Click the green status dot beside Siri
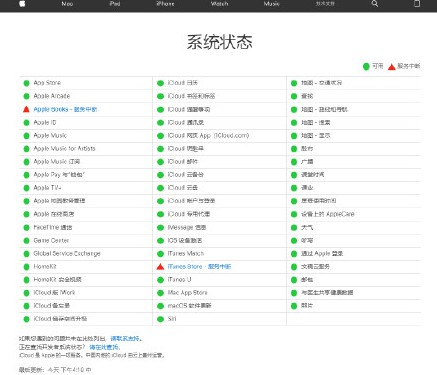 (160, 319)
